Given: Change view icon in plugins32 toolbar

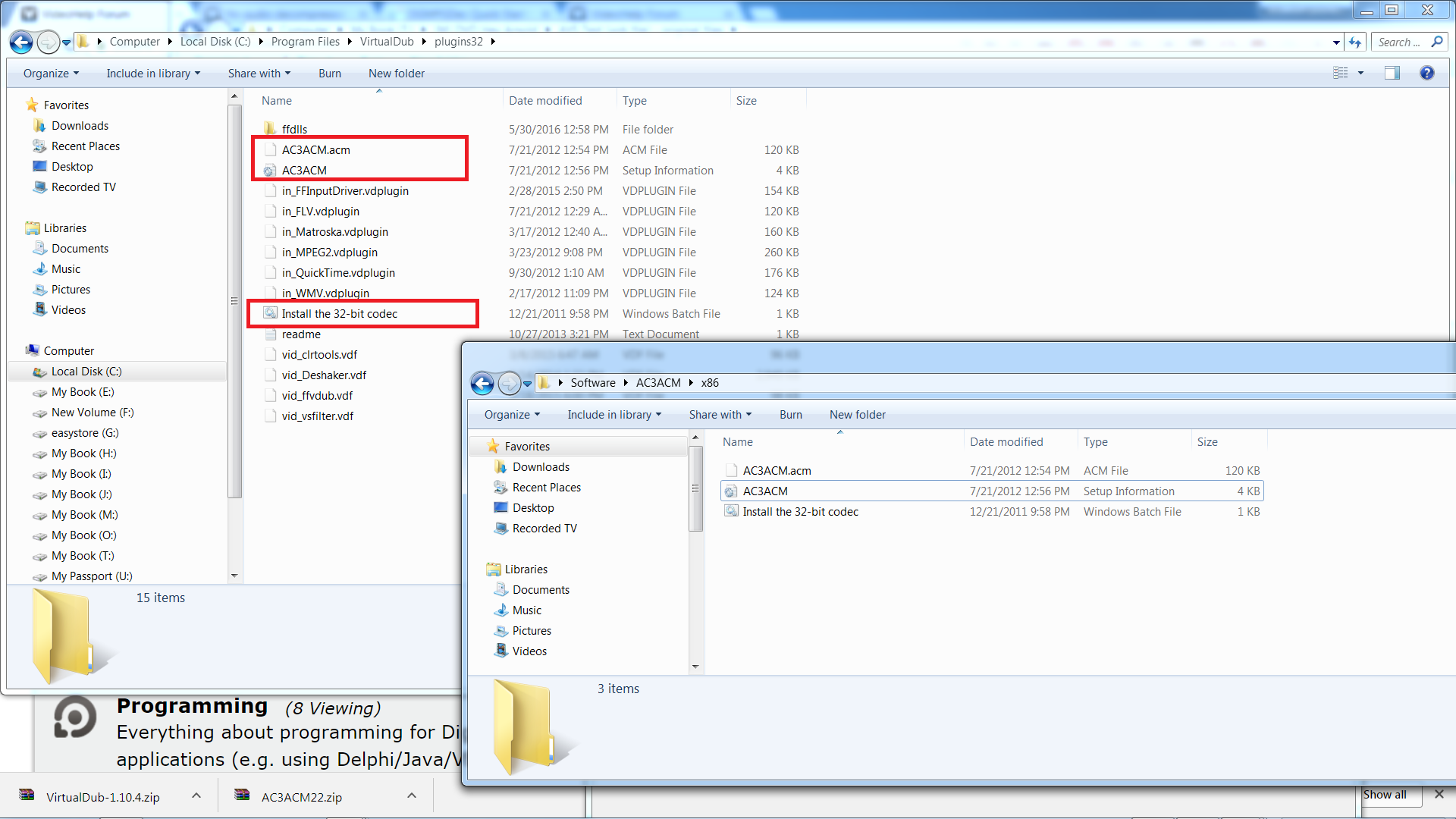Looking at the screenshot, I should point(1341,73).
